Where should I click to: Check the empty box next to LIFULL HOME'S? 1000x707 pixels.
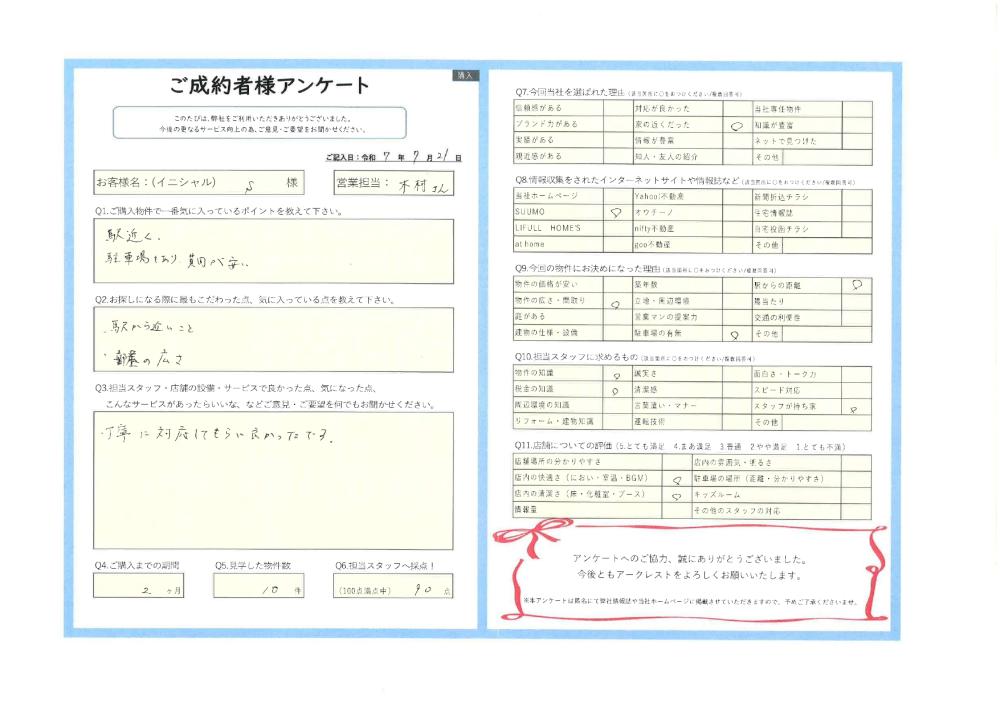click(x=616, y=228)
